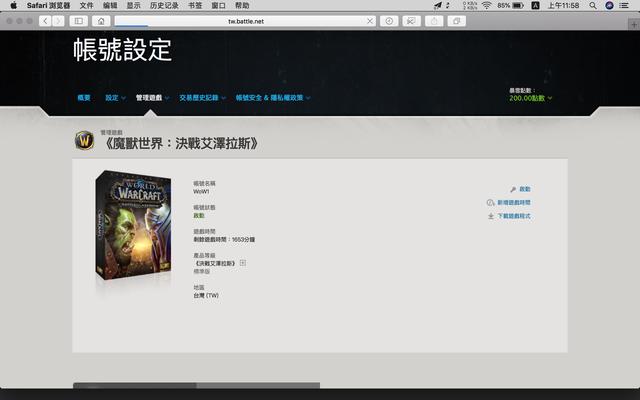The width and height of the screenshot is (640, 400).
Task: Open the Safari downloads icon
Action: click(x=389, y=21)
